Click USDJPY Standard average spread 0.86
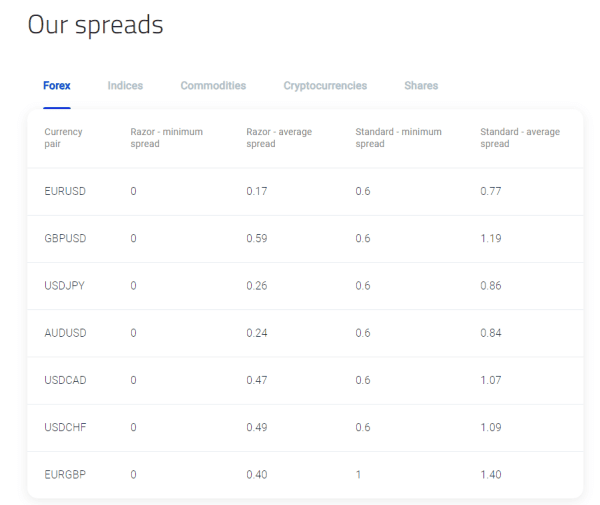Viewport: 600px width, 505px height. click(491, 285)
